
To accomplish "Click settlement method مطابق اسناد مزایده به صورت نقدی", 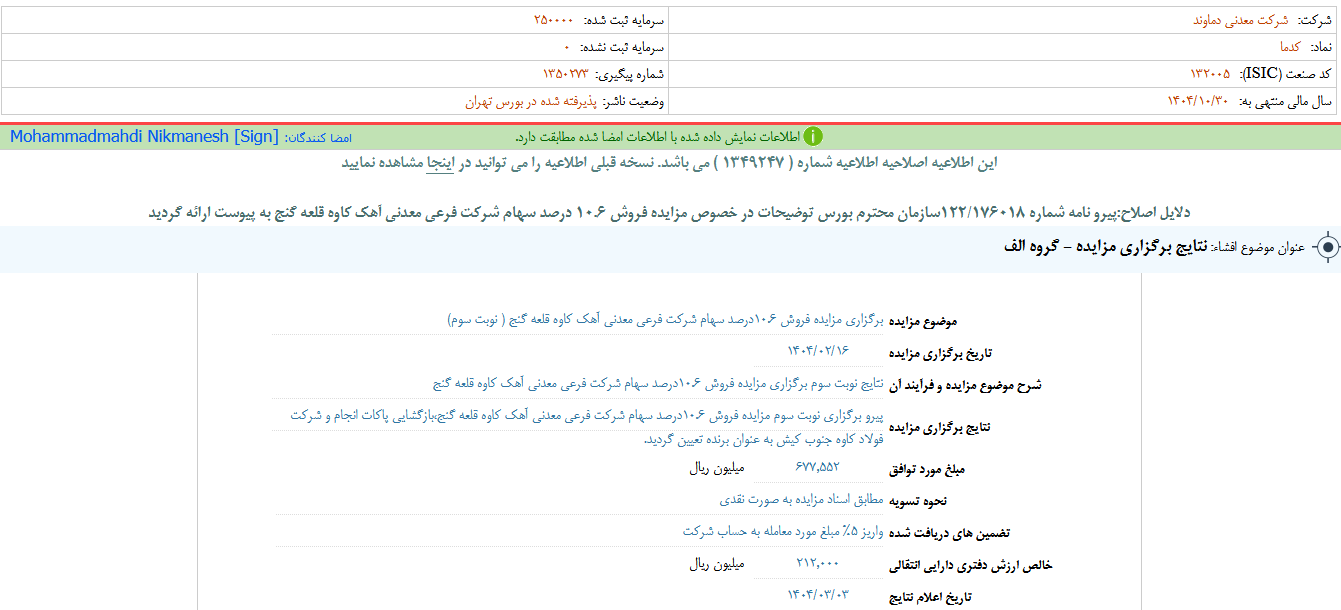I will 802,499.
